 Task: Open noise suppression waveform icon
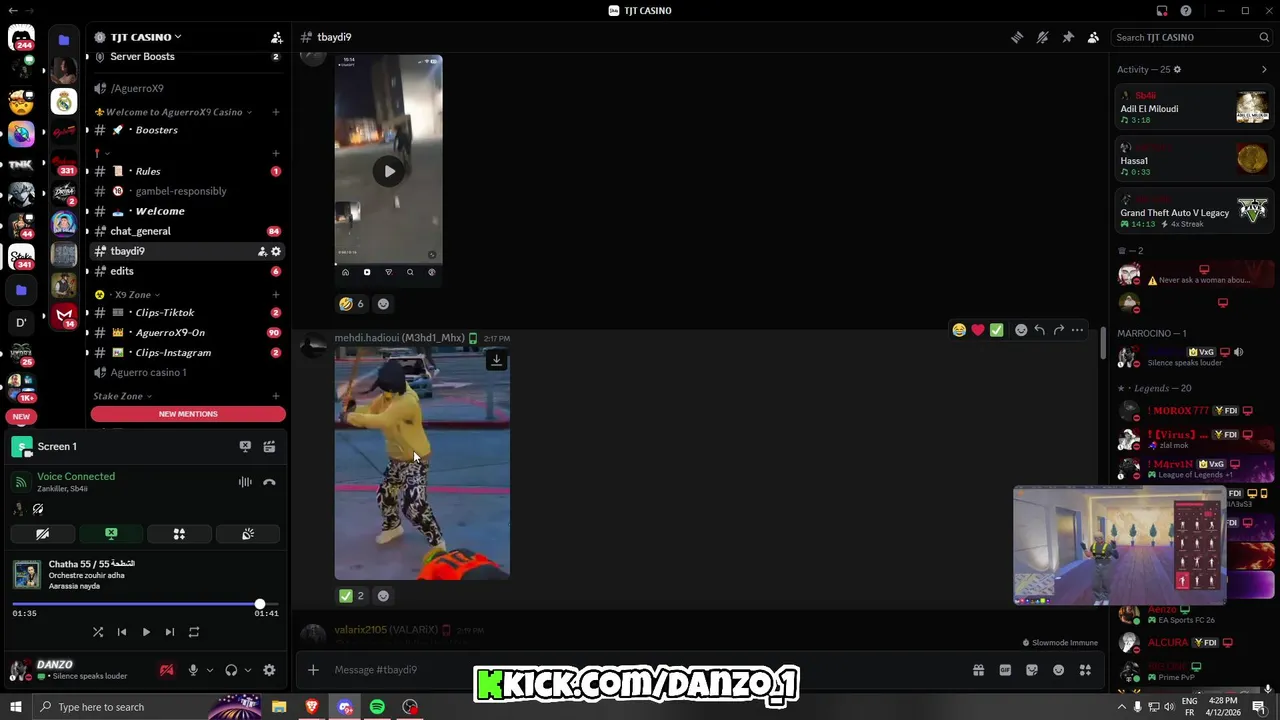pyautogui.click(x=245, y=482)
